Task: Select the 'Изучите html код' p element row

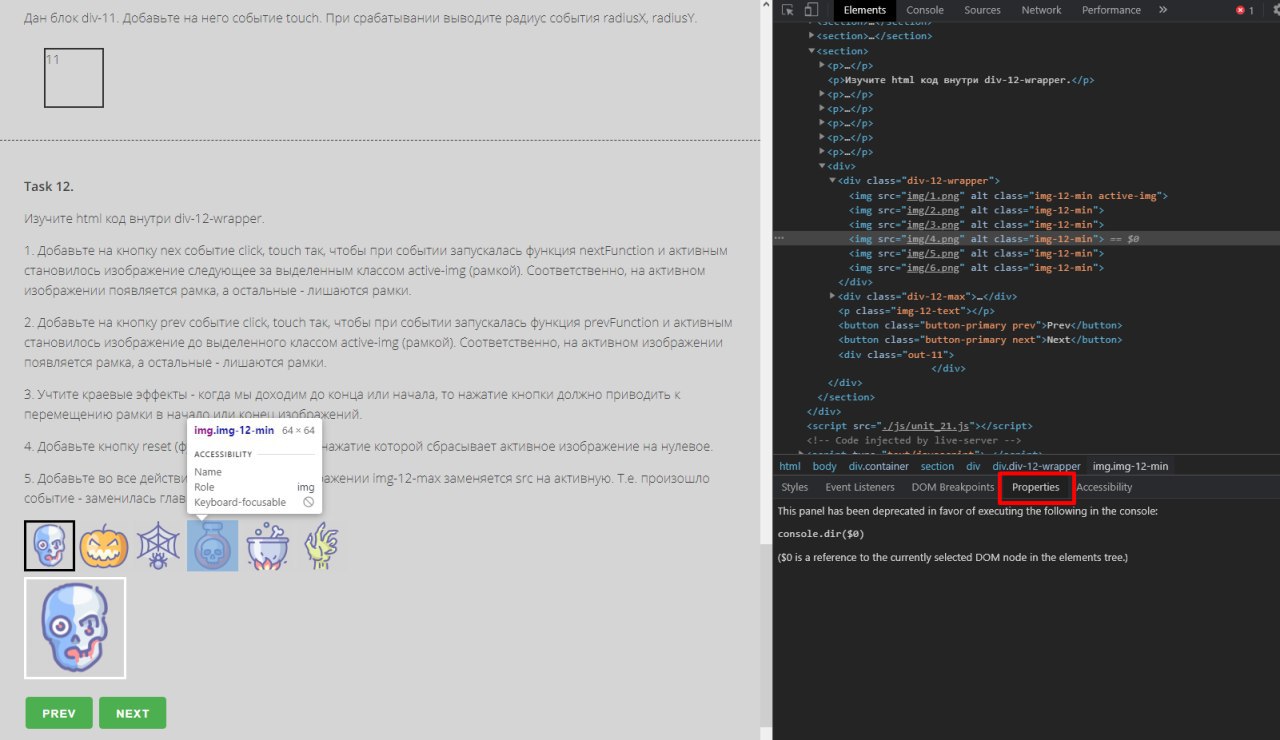Action: 961,80
